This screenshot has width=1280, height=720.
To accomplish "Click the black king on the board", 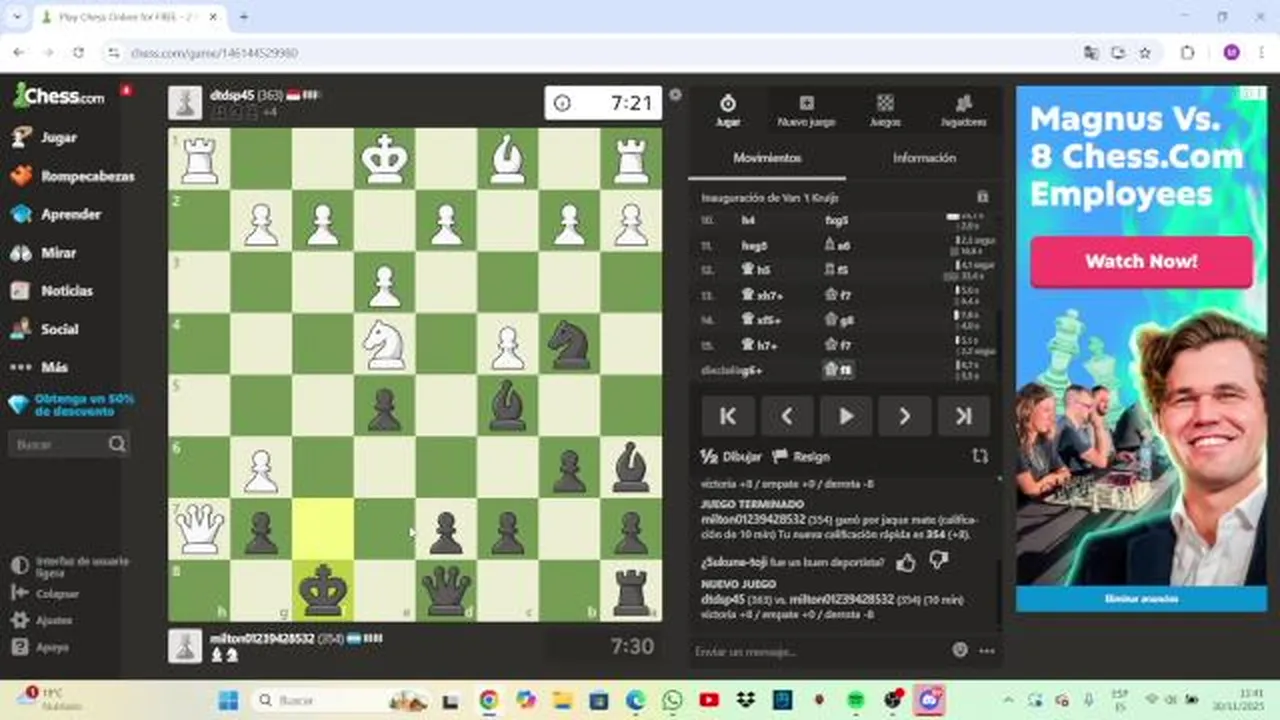I will (x=322, y=591).
